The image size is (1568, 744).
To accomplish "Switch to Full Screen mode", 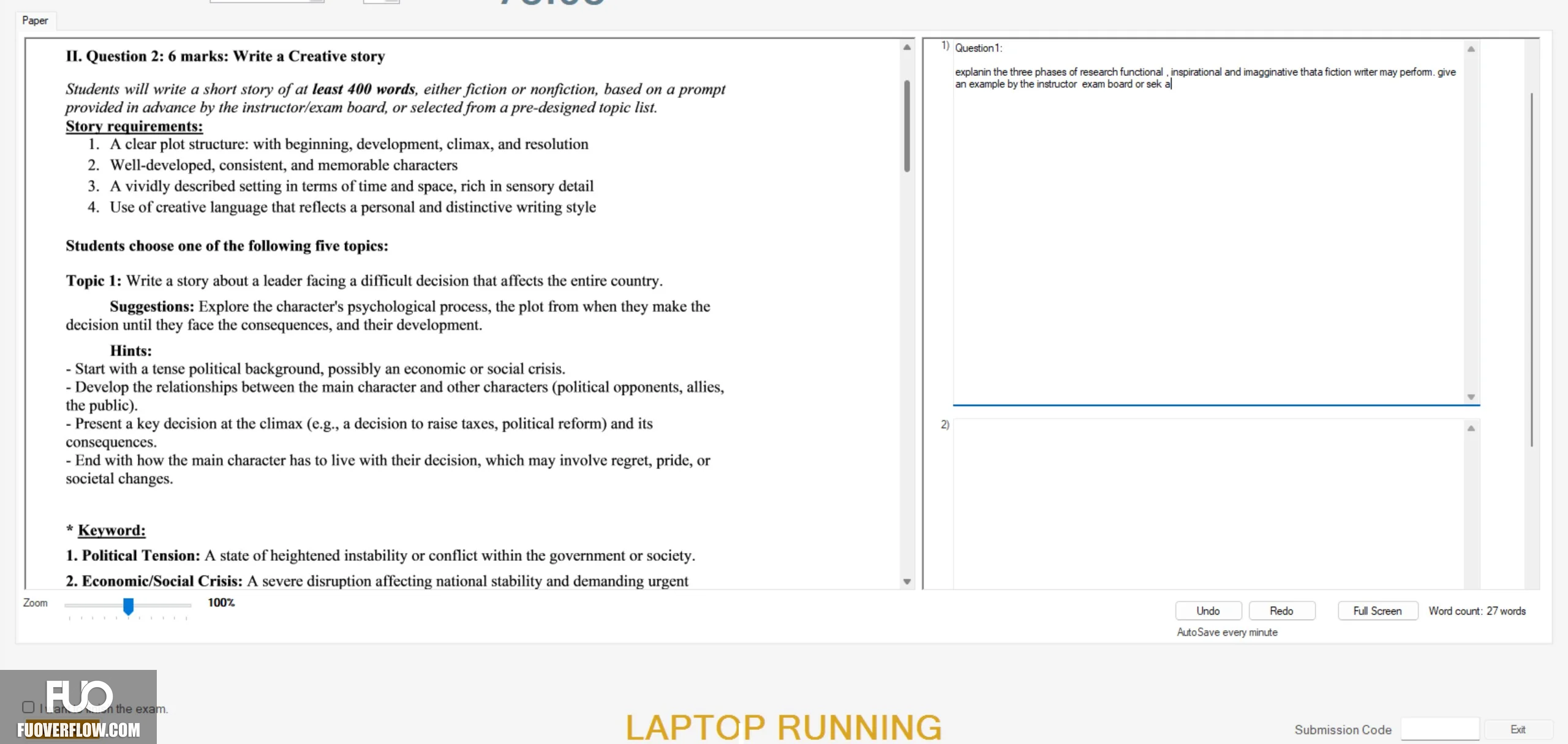I will [x=1378, y=611].
